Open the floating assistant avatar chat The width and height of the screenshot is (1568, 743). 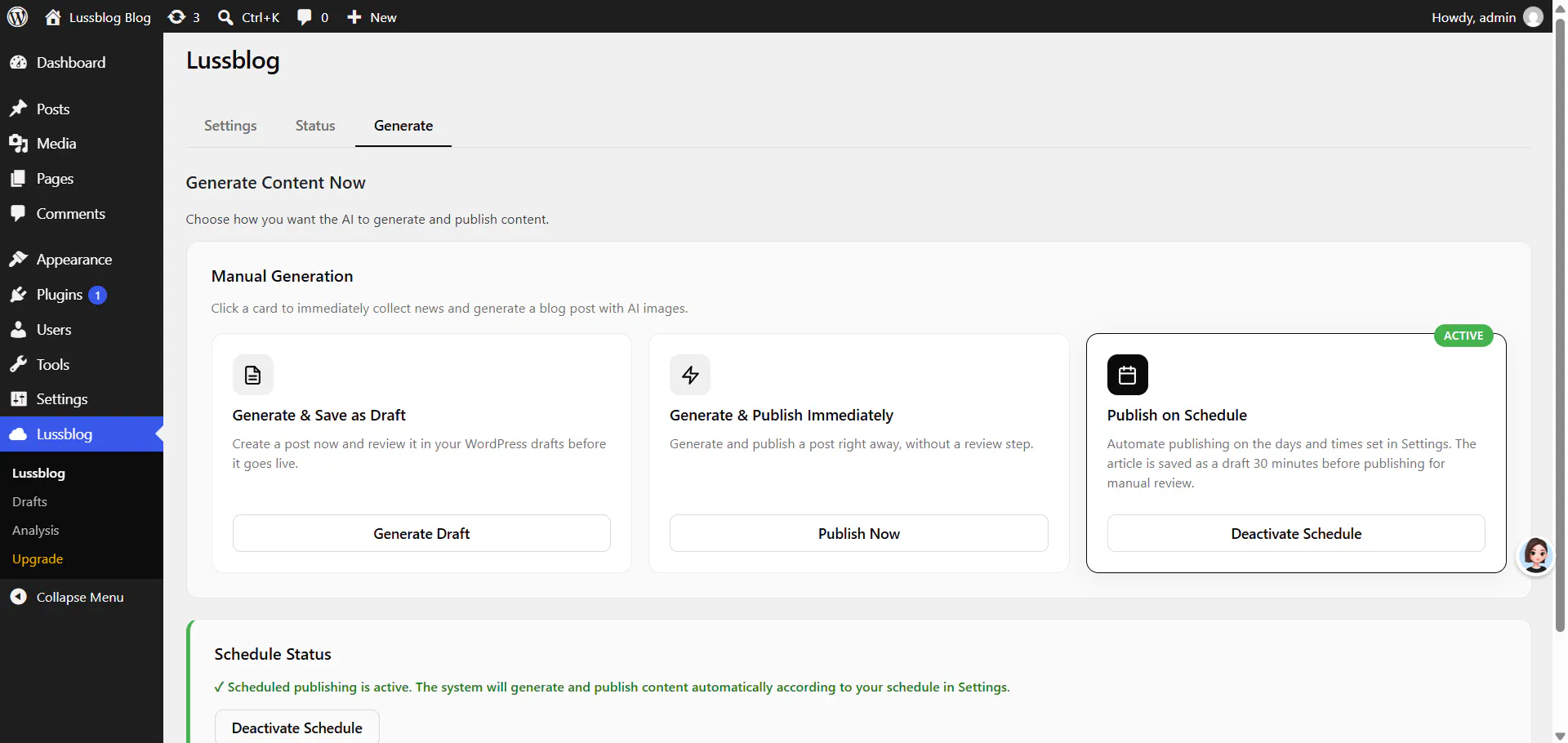tap(1535, 555)
